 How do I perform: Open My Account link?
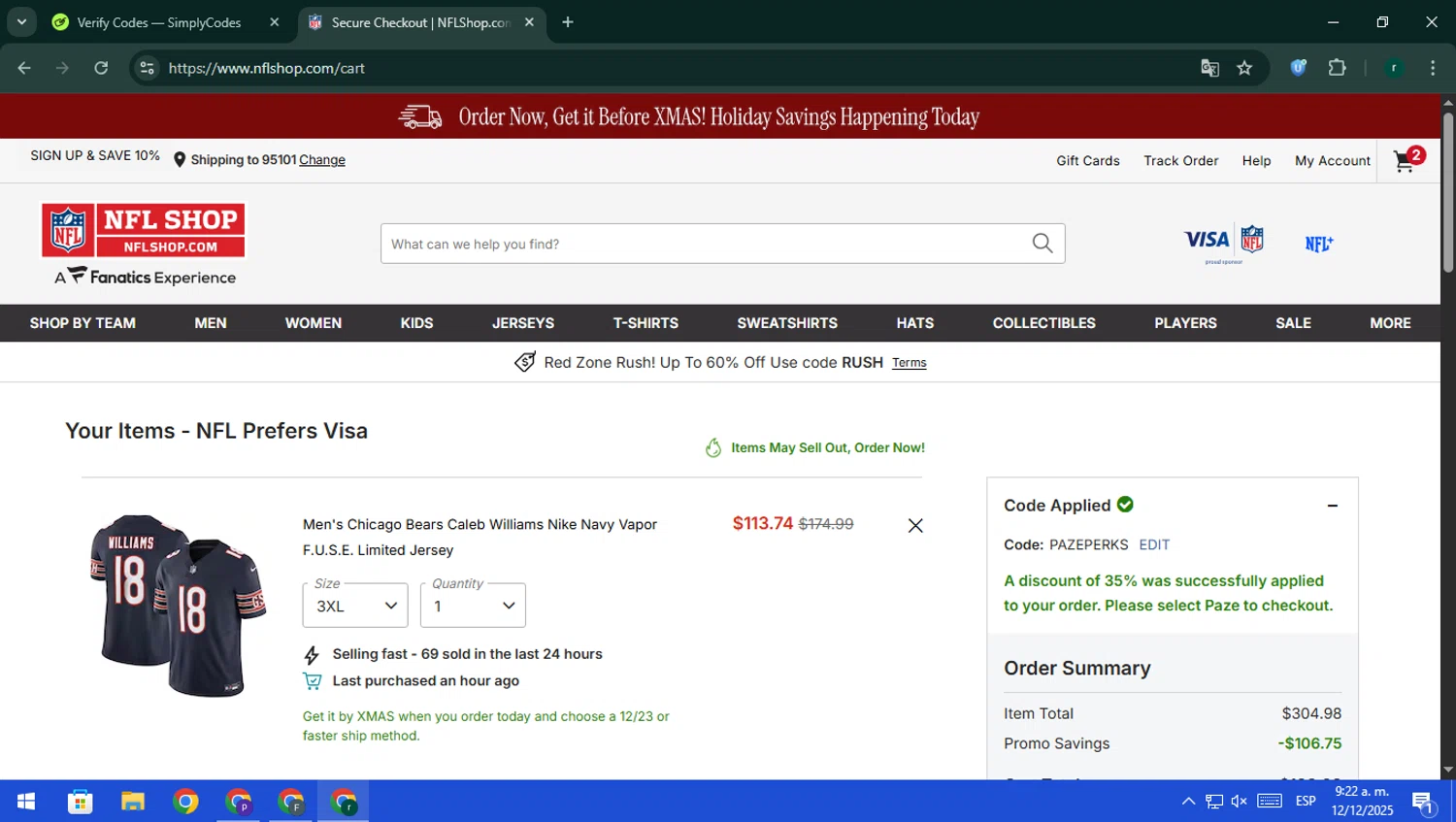[x=1333, y=161]
